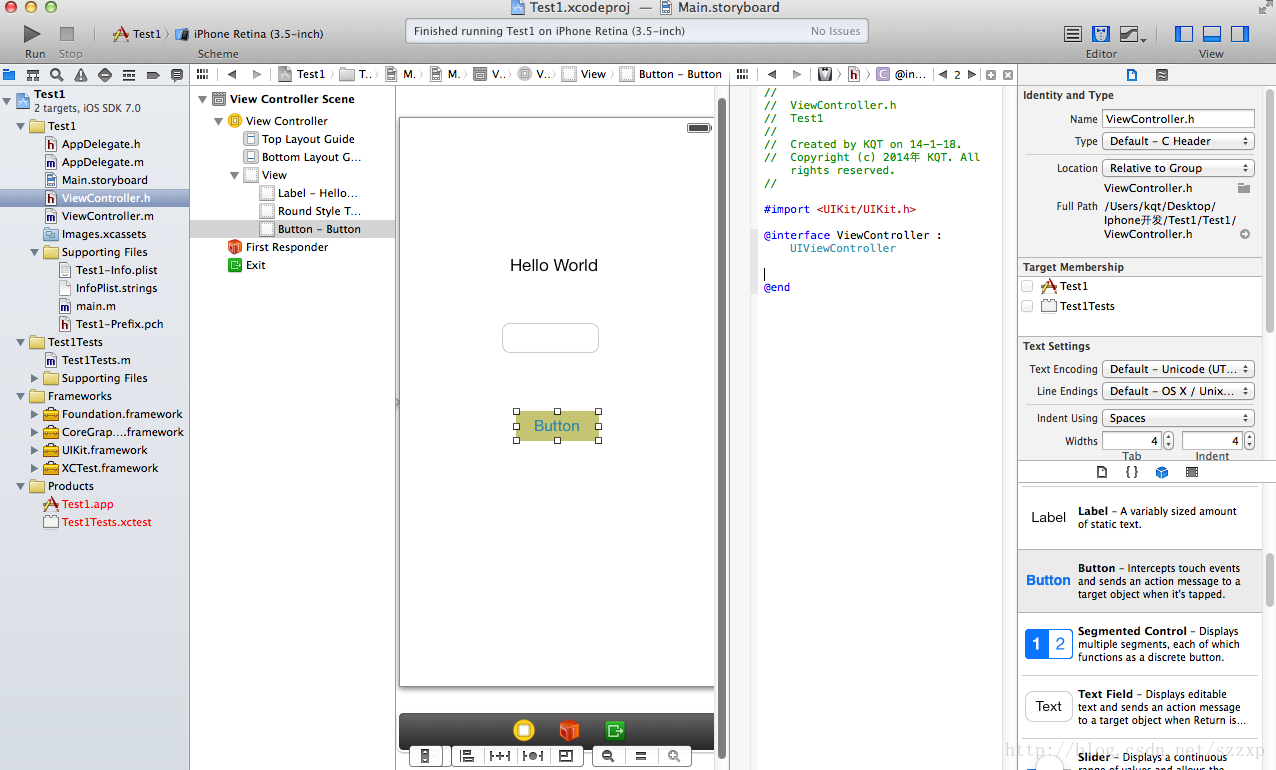Collapse the Supporting Files group under Test1
The width and height of the screenshot is (1276, 770).
pos(36,253)
